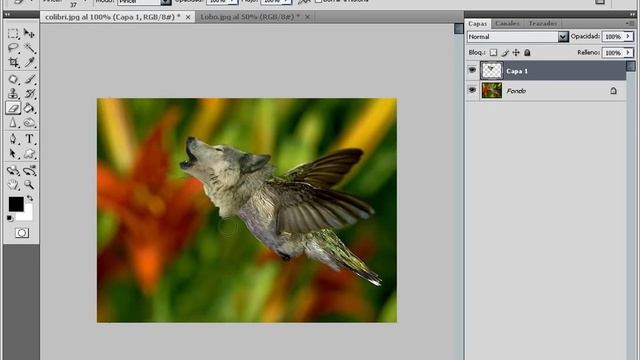
Task: Swap foreground and background colors
Action: [30, 199]
